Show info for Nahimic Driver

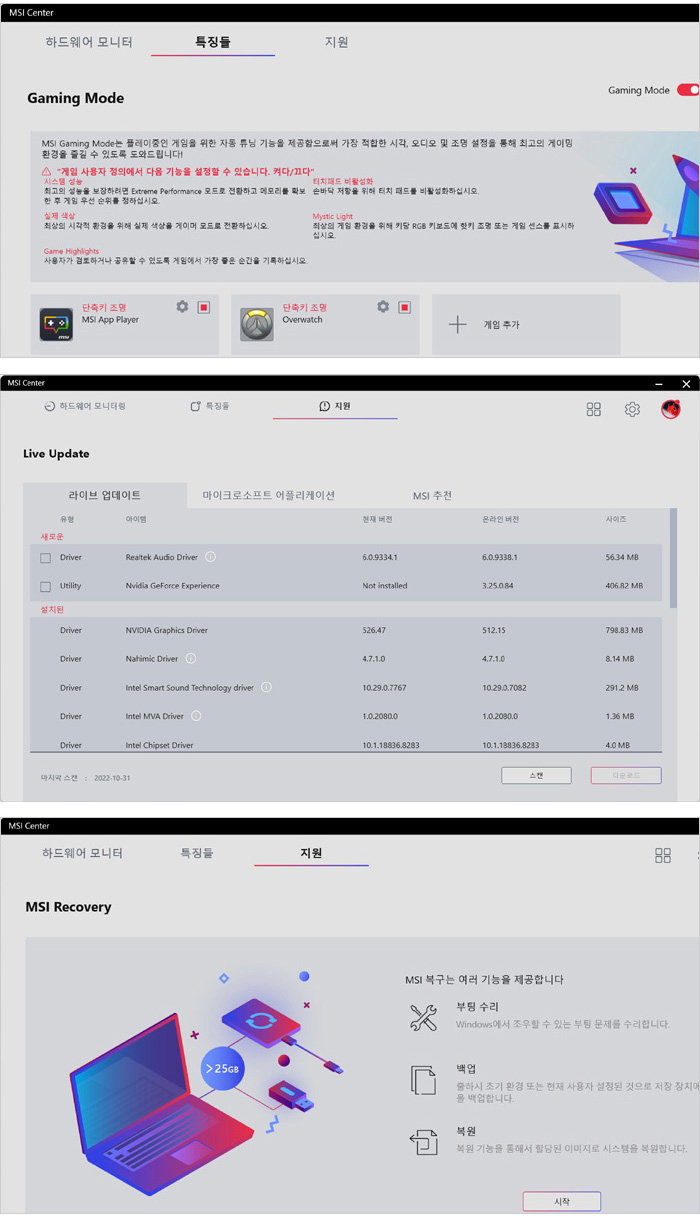(x=191, y=659)
